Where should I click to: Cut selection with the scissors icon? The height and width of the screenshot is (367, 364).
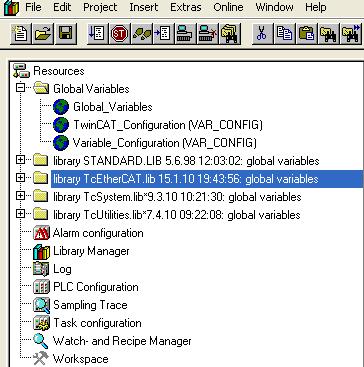click(262, 34)
